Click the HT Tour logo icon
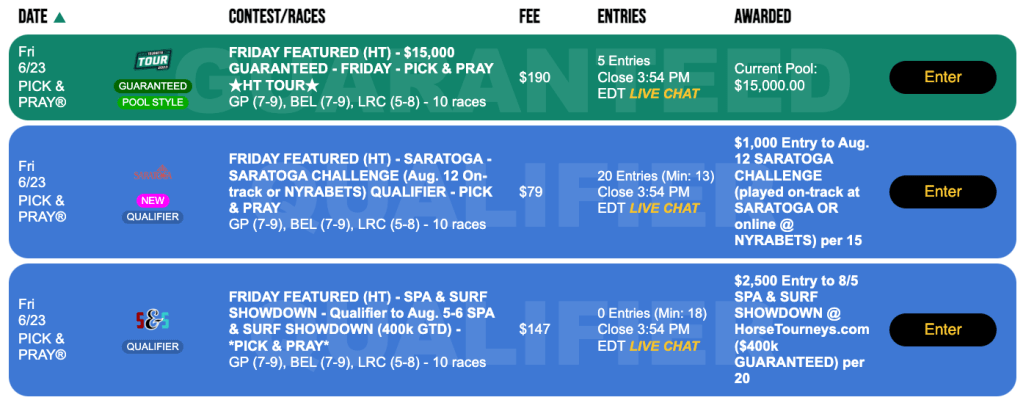The height and width of the screenshot is (400, 1023). pos(153,62)
